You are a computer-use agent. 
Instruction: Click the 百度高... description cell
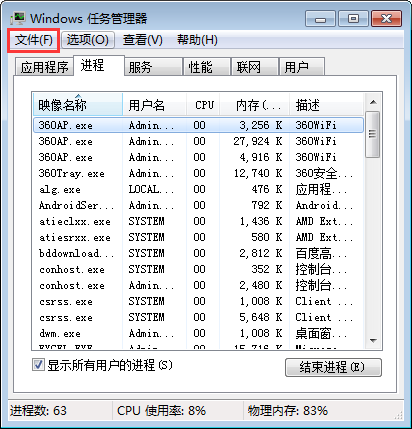(321, 254)
